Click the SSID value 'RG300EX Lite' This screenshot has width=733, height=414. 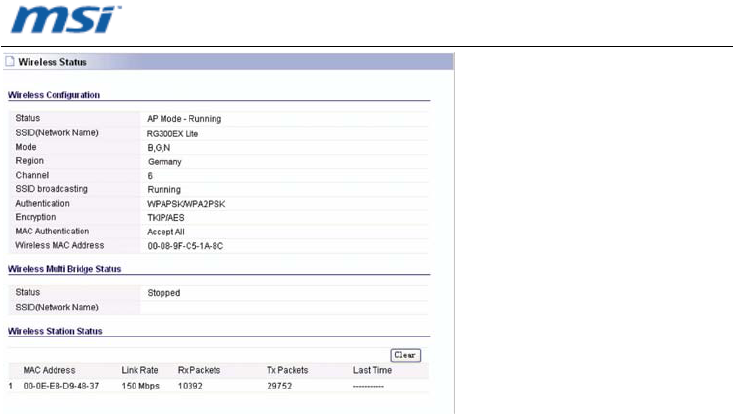172,134
